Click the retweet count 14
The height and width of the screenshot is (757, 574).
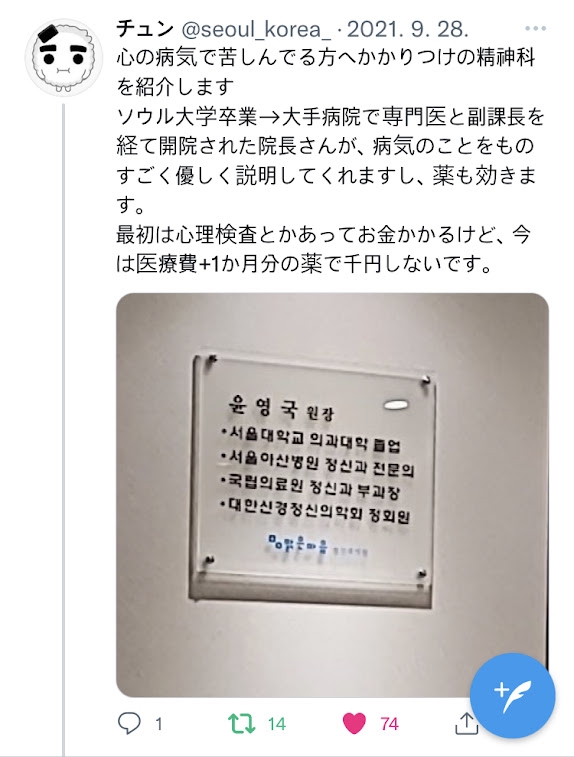277,724
